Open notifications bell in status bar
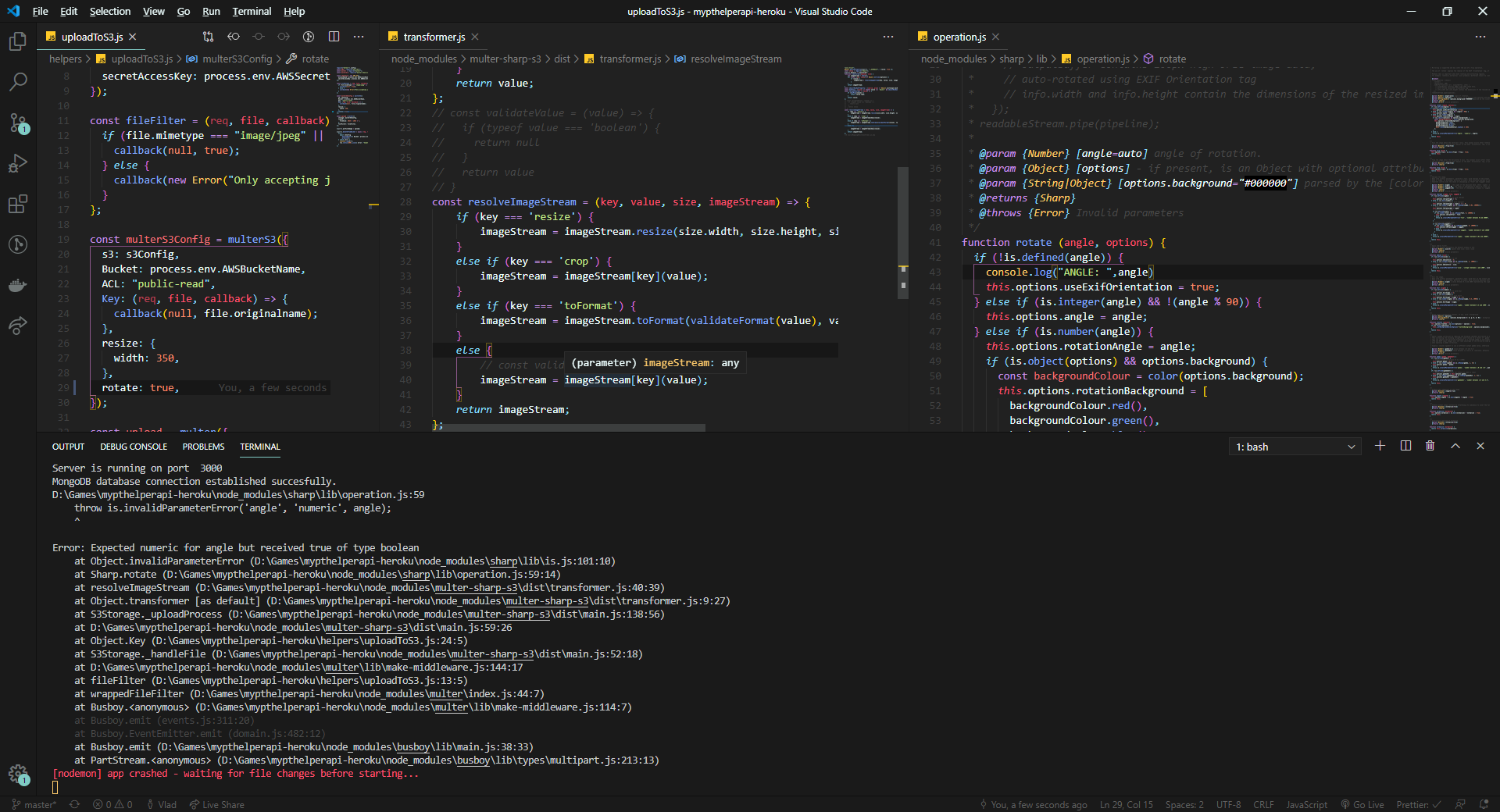 (1484, 804)
